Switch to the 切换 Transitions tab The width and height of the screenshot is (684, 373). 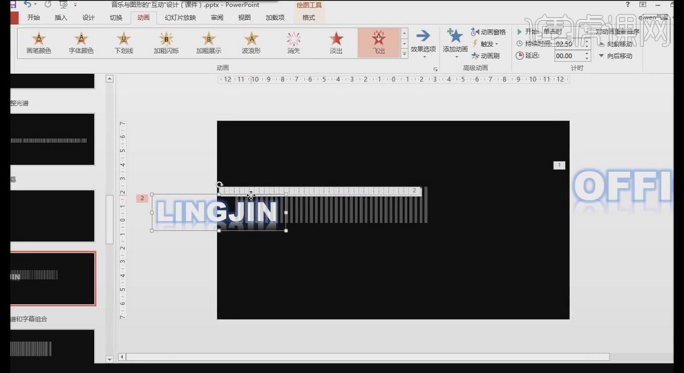click(116, 17)
